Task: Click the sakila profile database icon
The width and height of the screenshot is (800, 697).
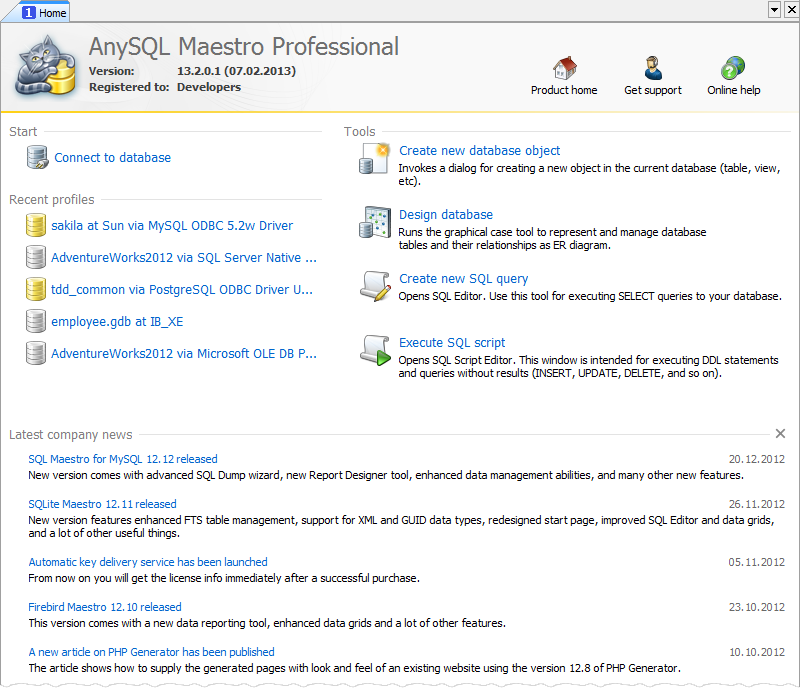Action: click(36, 226)
